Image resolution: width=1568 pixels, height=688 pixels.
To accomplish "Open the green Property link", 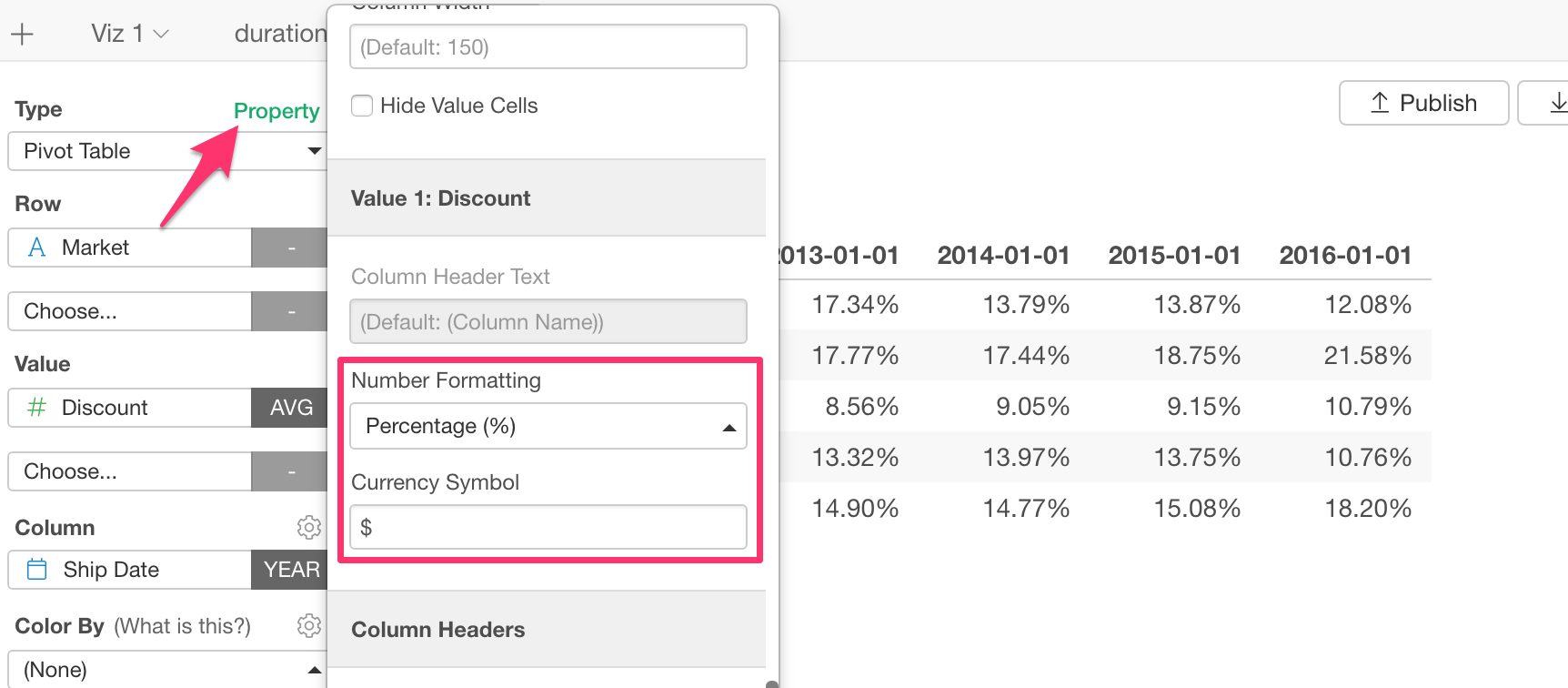I will click(x=276, y=111).
